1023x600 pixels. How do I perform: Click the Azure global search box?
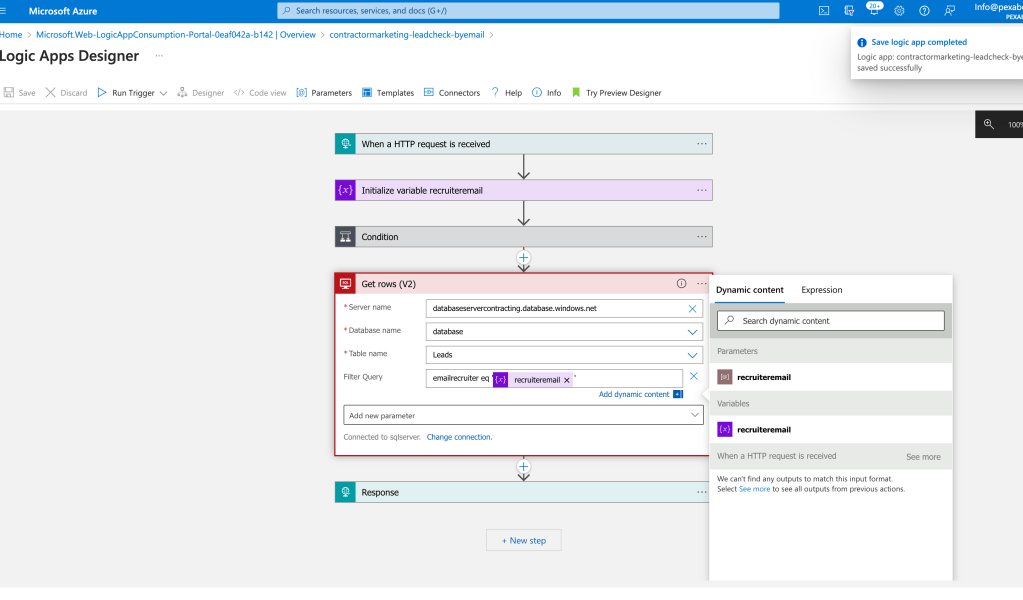(528, 10)
